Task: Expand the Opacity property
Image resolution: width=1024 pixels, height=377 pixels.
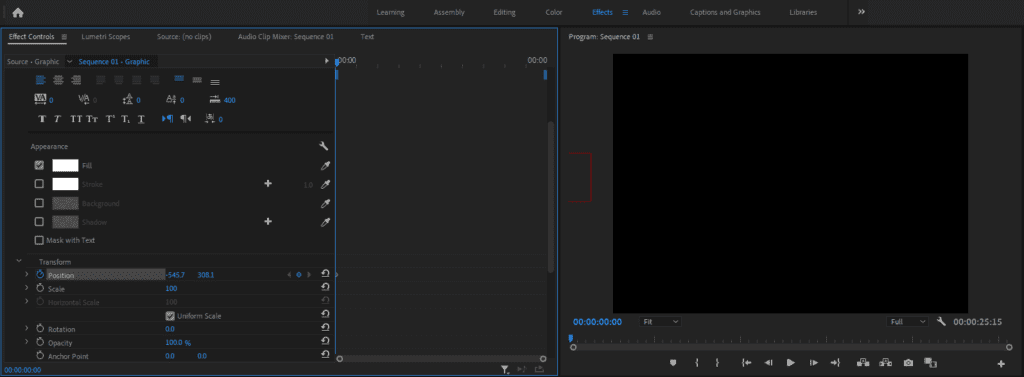Action: pos(27,342)
